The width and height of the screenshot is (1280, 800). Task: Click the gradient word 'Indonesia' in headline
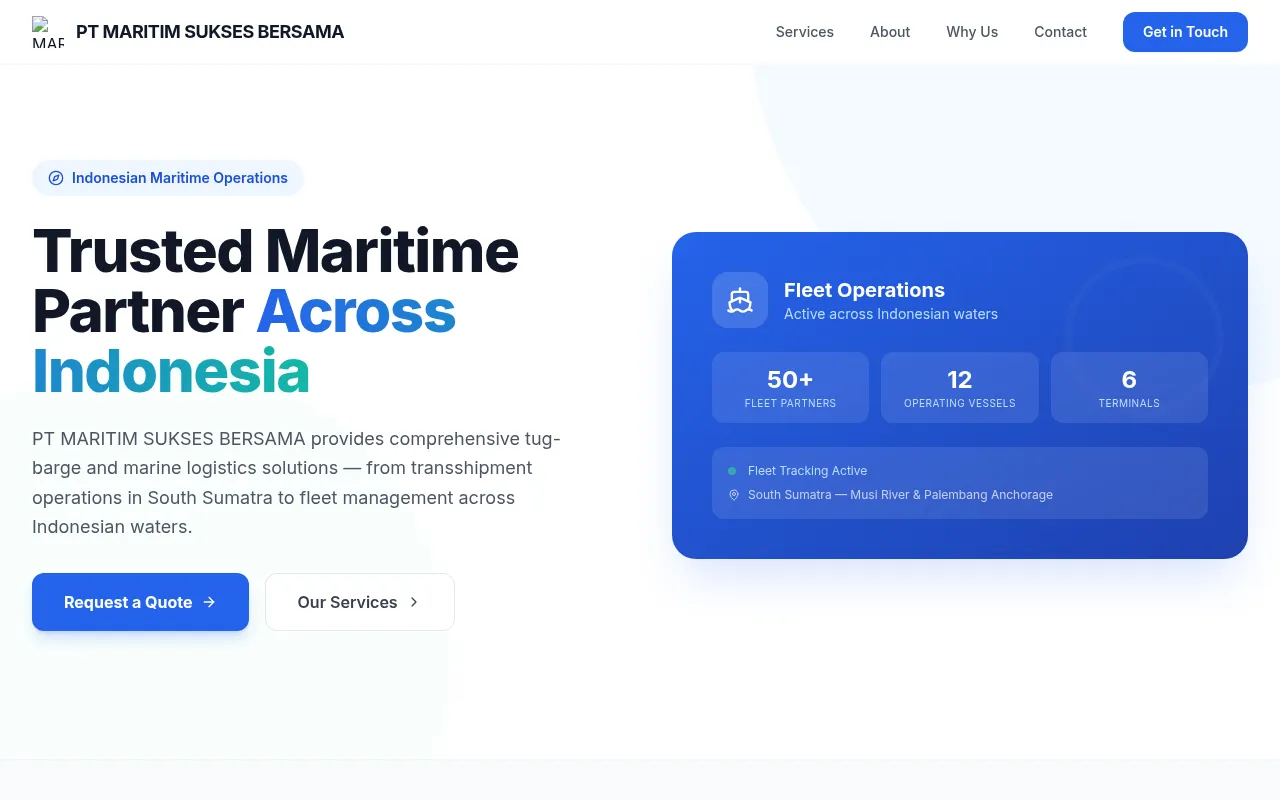[x=171, y=372]
